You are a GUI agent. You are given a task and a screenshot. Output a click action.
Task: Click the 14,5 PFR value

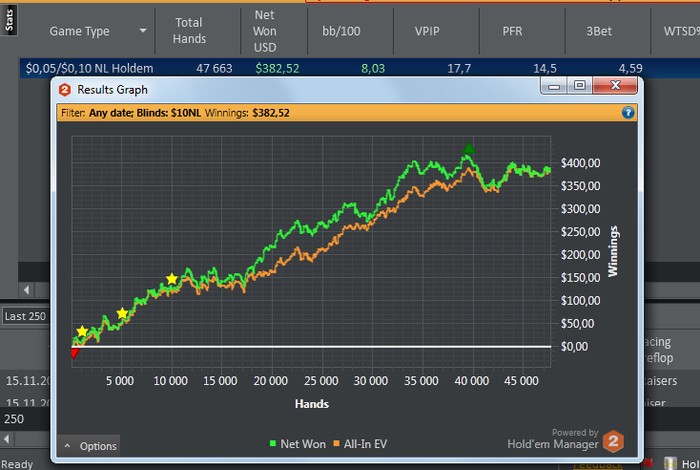tap(545, 68)
